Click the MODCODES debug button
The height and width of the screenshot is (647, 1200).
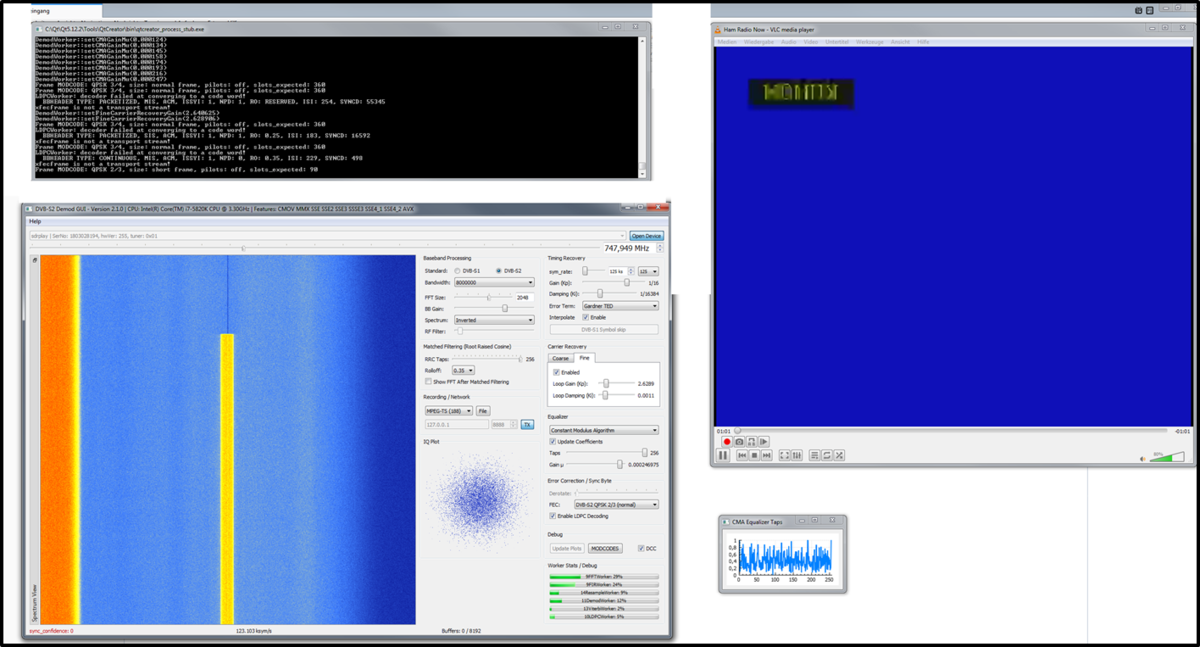(x=604, y=548)
